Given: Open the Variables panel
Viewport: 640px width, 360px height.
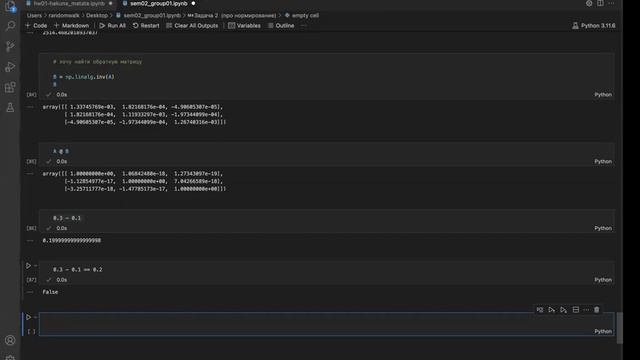Looking at the screenshot, I should click(x=244, y=26).
